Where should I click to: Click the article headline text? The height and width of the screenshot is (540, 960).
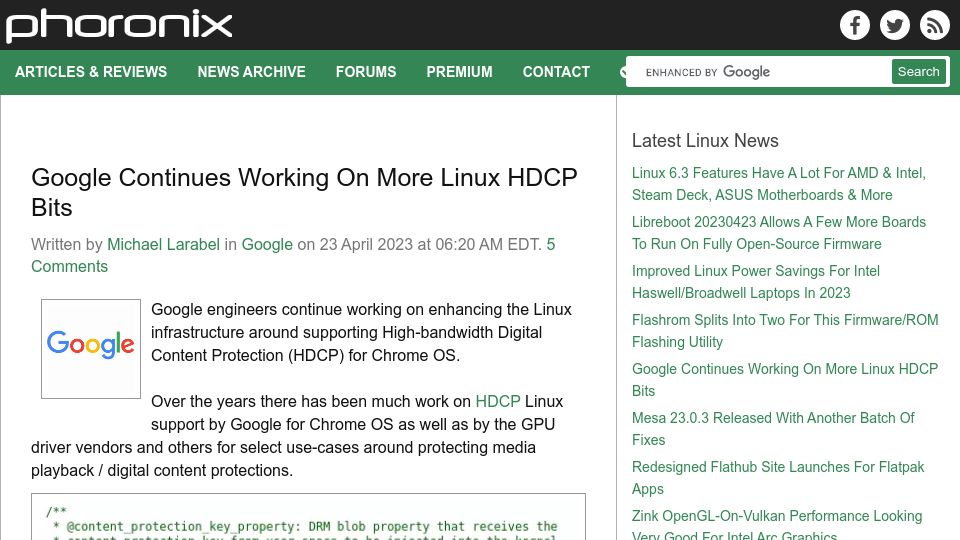[304, 192]
